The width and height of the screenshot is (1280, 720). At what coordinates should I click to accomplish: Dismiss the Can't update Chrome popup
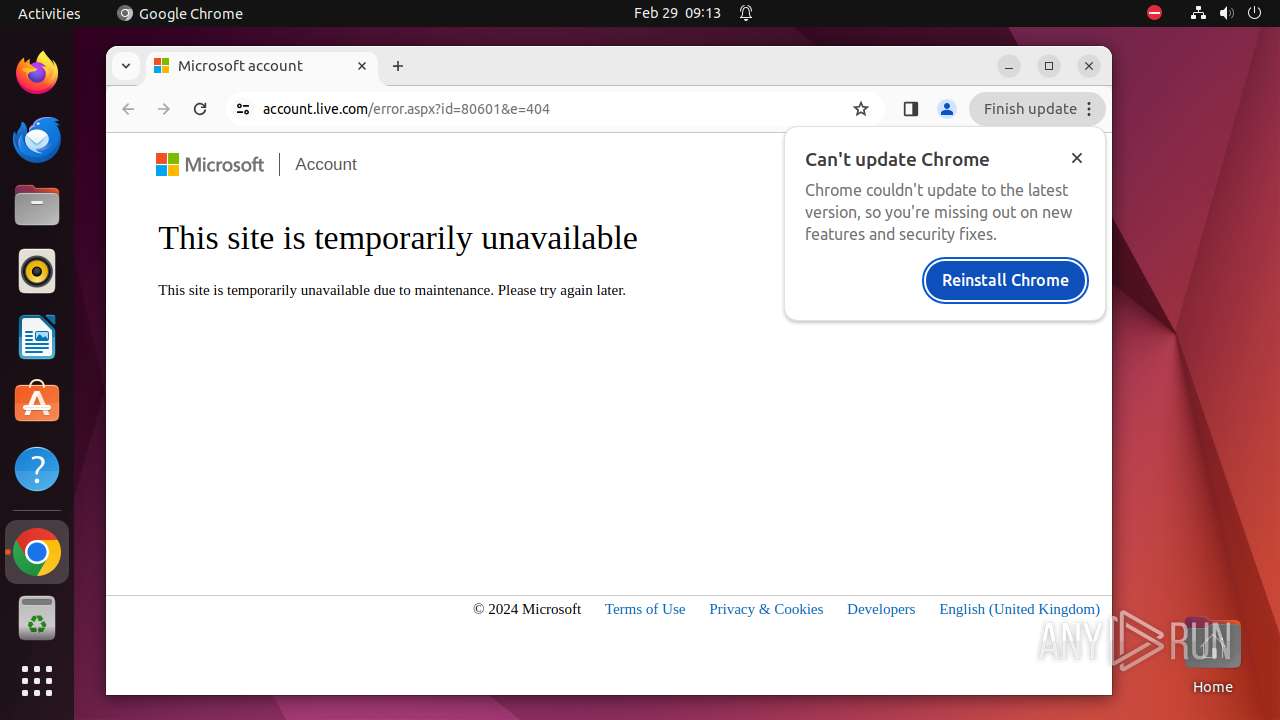1077,158
